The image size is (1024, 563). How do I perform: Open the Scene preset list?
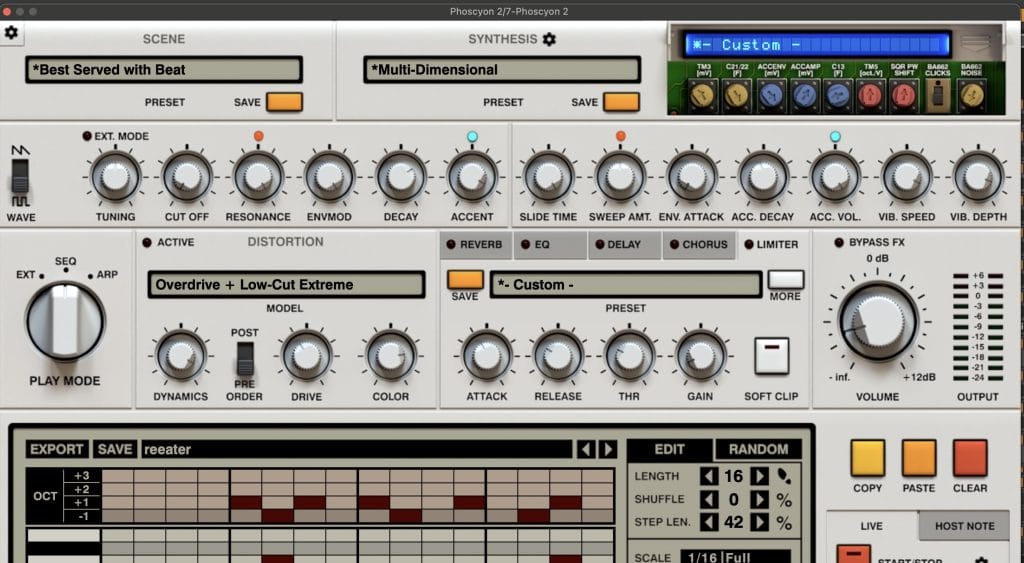point(164,70)
